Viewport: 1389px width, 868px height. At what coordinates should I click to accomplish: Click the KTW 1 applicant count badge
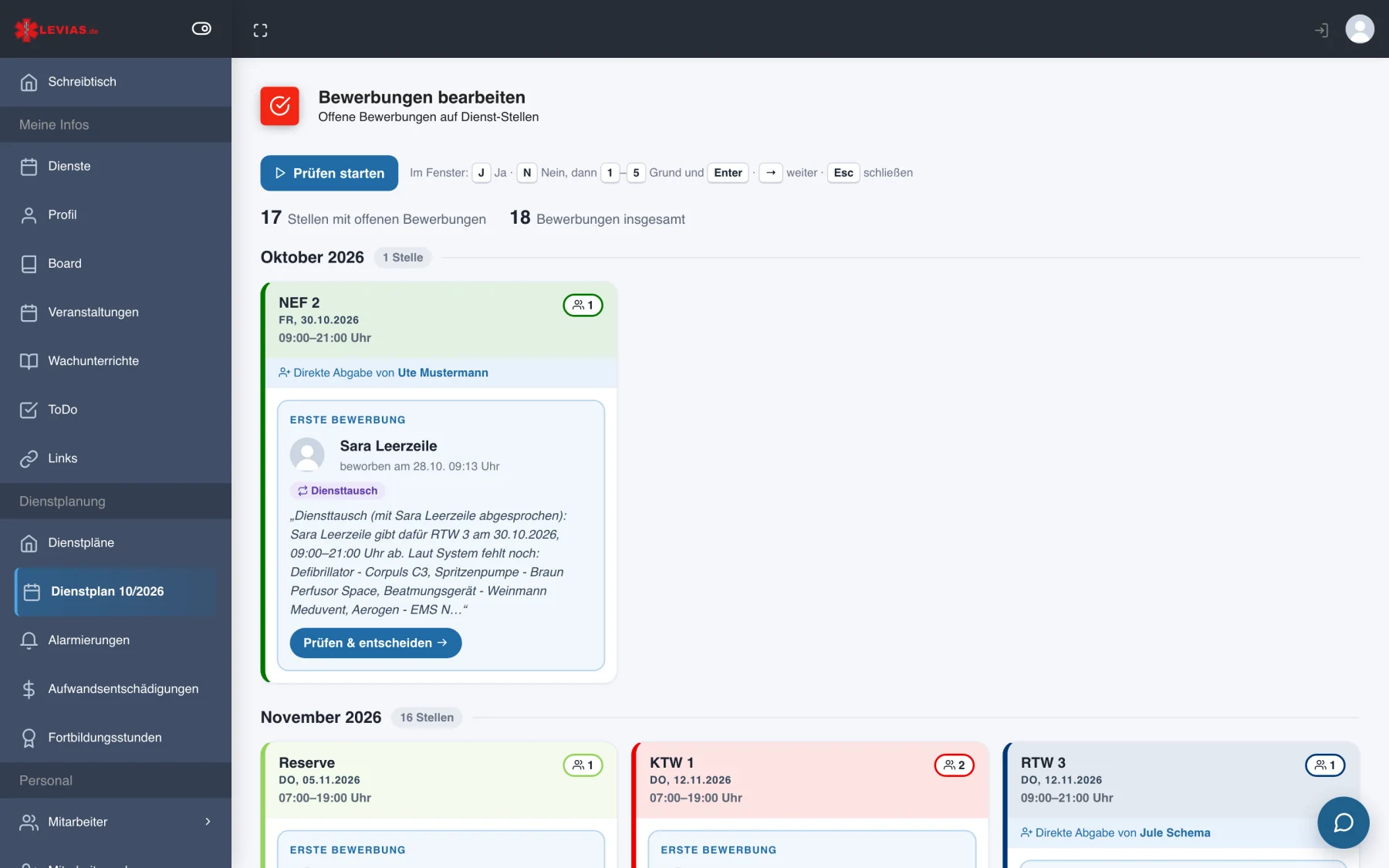coord(955,765)
